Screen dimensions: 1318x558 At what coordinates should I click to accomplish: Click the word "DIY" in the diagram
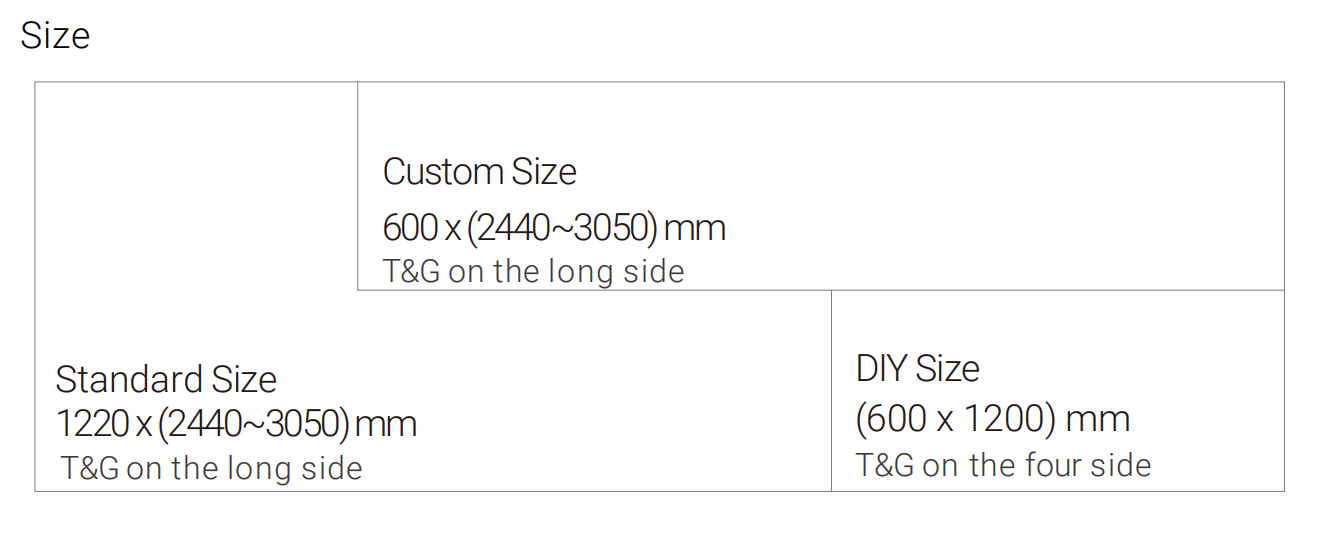(x=882, y=369)
